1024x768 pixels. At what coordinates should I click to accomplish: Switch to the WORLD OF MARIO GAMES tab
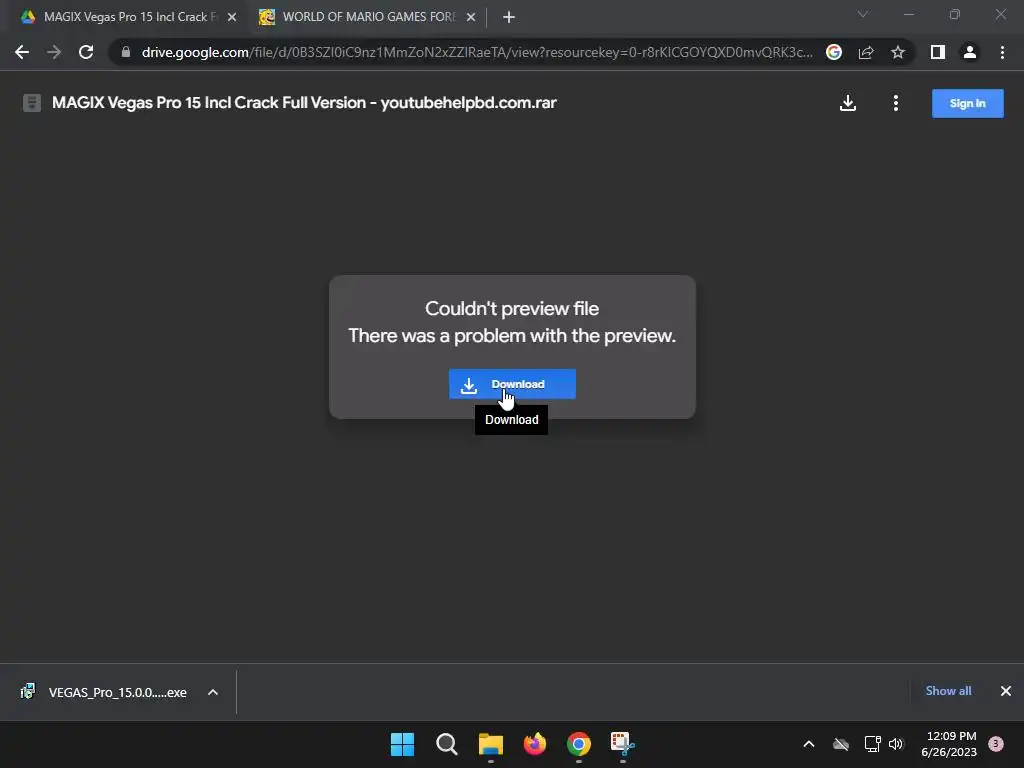[x=369, y=17]
